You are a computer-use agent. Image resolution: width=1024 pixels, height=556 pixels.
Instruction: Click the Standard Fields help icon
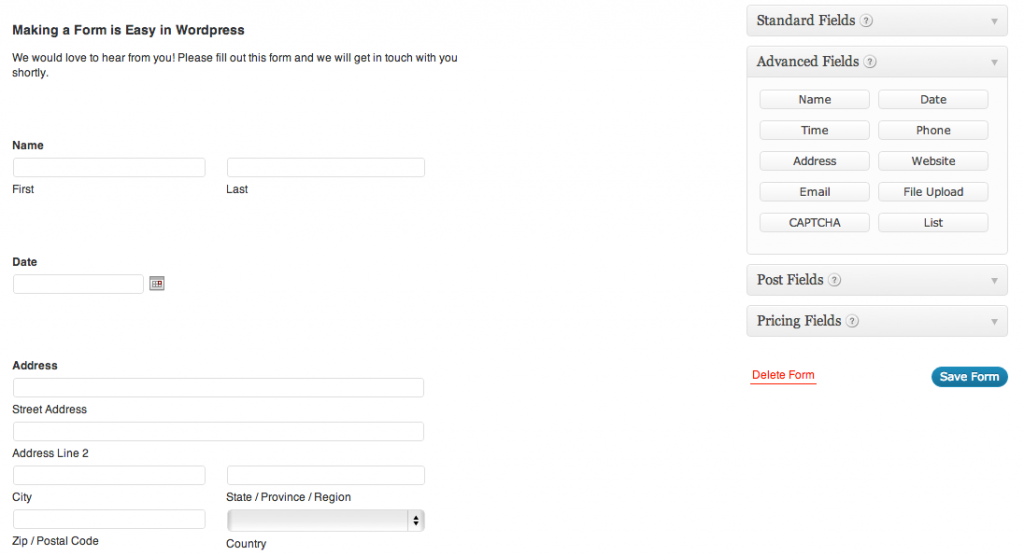tap(867, 21)
